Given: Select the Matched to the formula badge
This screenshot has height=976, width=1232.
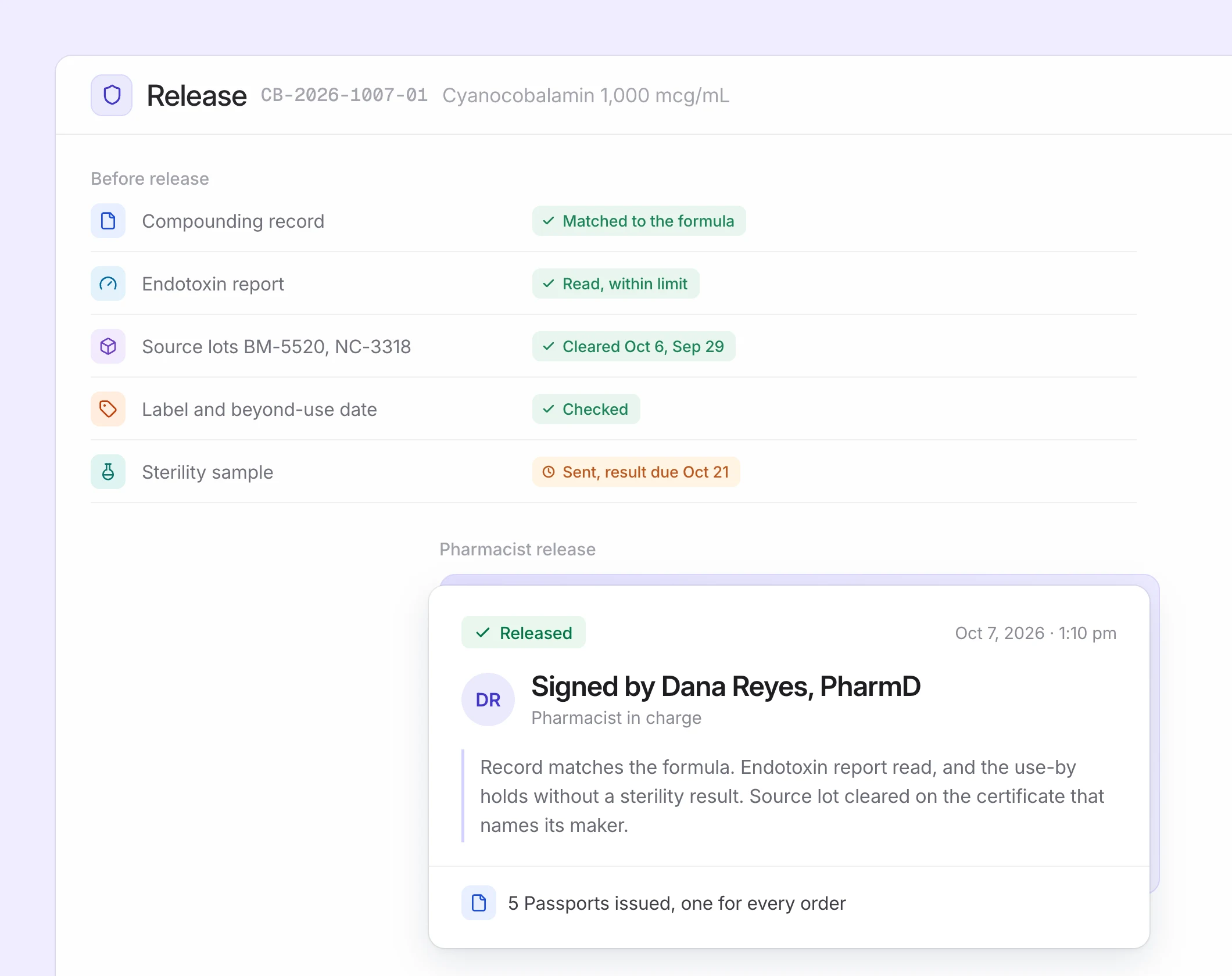Looking at the screenshot, I should pos(639,221).
